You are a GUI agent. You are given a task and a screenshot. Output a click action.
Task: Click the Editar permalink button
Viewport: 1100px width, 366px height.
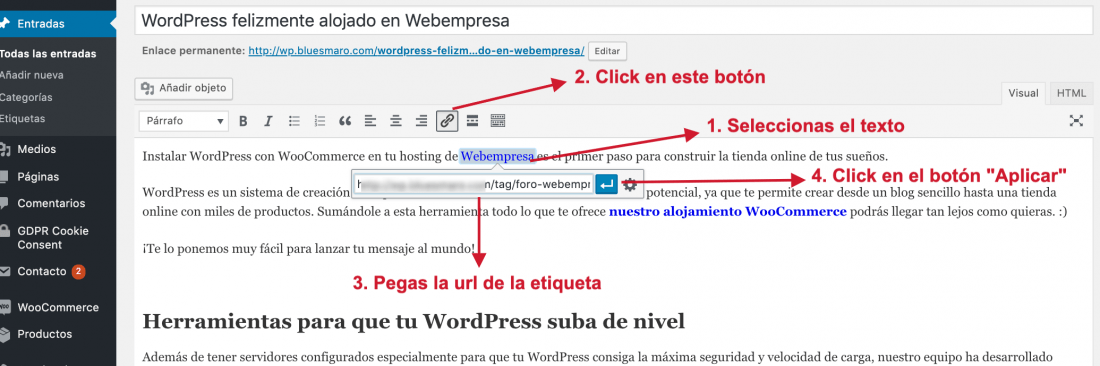click(608, 51)
